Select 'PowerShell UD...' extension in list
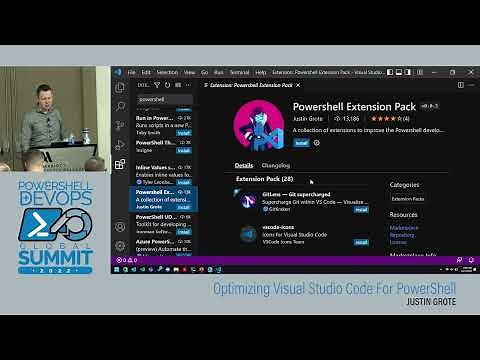The image size is (480, 360). point(163,224)
